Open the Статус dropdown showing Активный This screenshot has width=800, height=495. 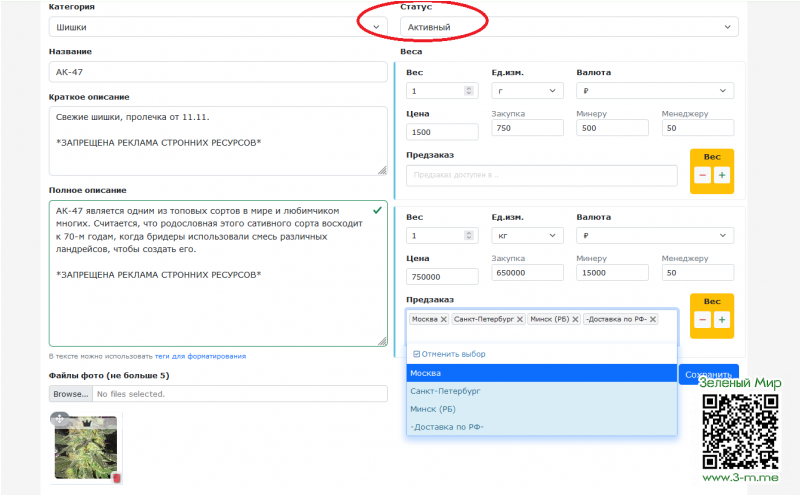[x=567, y=27]
